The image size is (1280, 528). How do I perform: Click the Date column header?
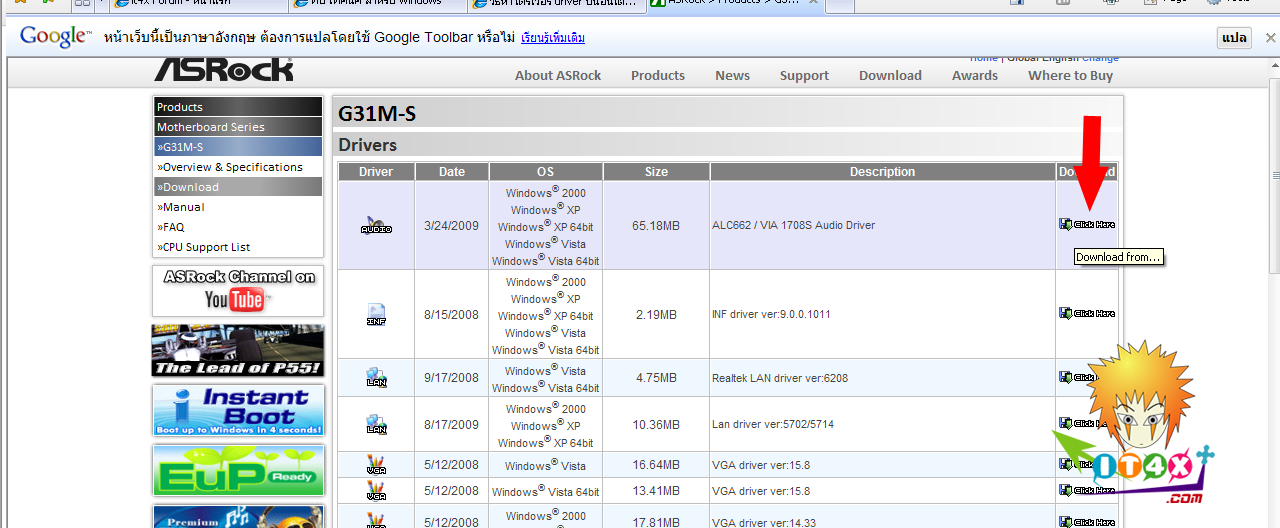click(x=452, y=172)
